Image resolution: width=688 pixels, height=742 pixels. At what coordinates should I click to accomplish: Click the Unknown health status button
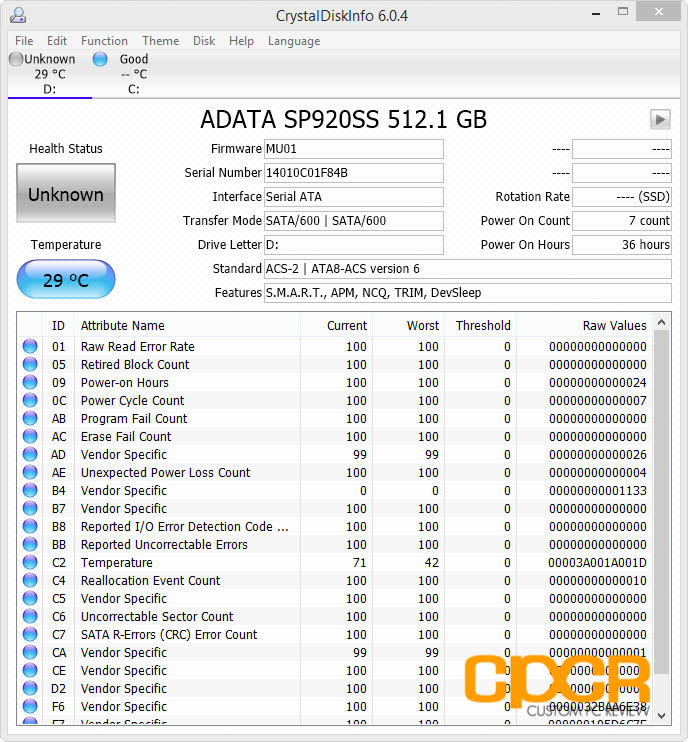click(66, 193)
